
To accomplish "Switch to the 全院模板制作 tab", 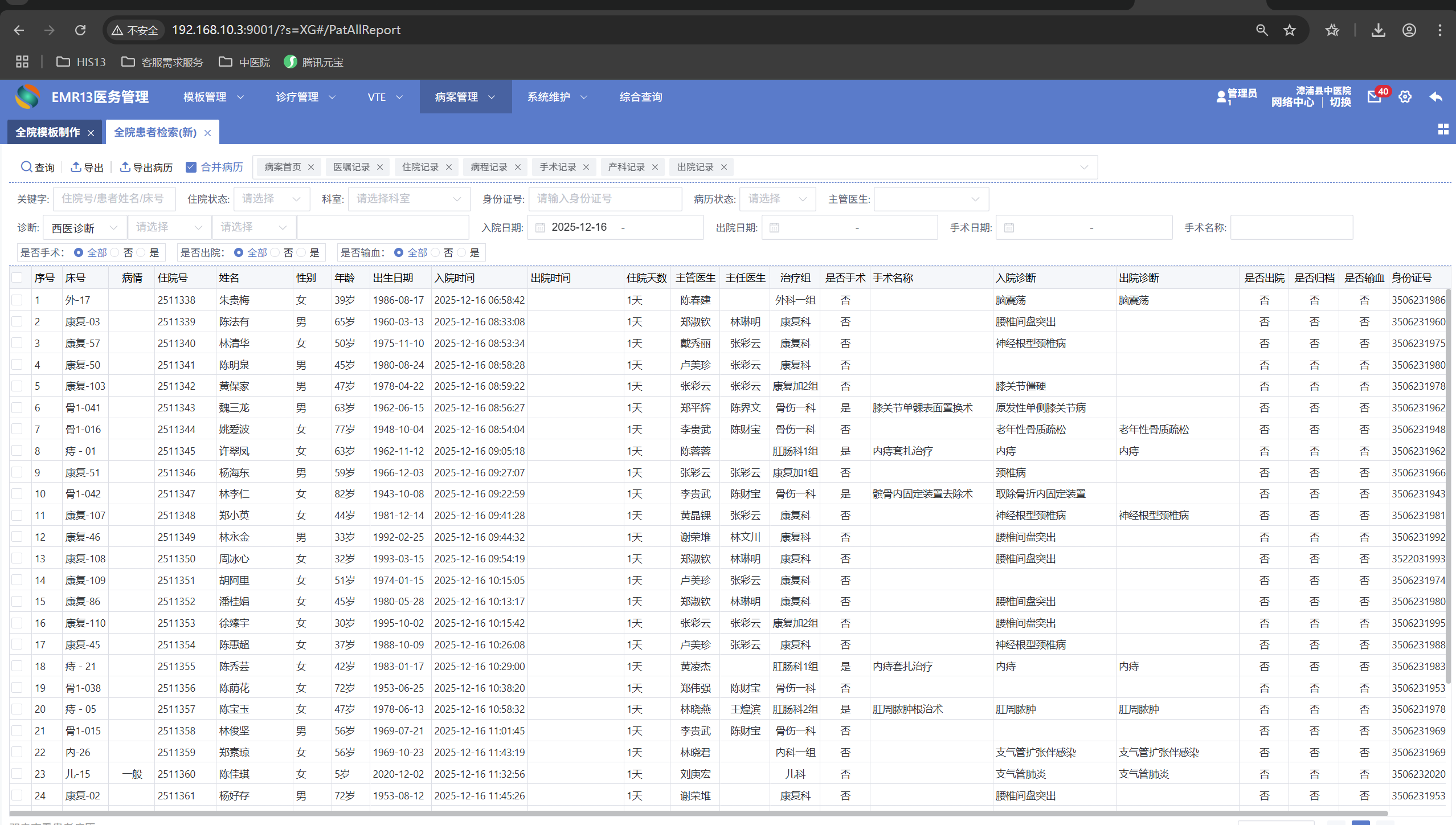I will pos(48,132).
